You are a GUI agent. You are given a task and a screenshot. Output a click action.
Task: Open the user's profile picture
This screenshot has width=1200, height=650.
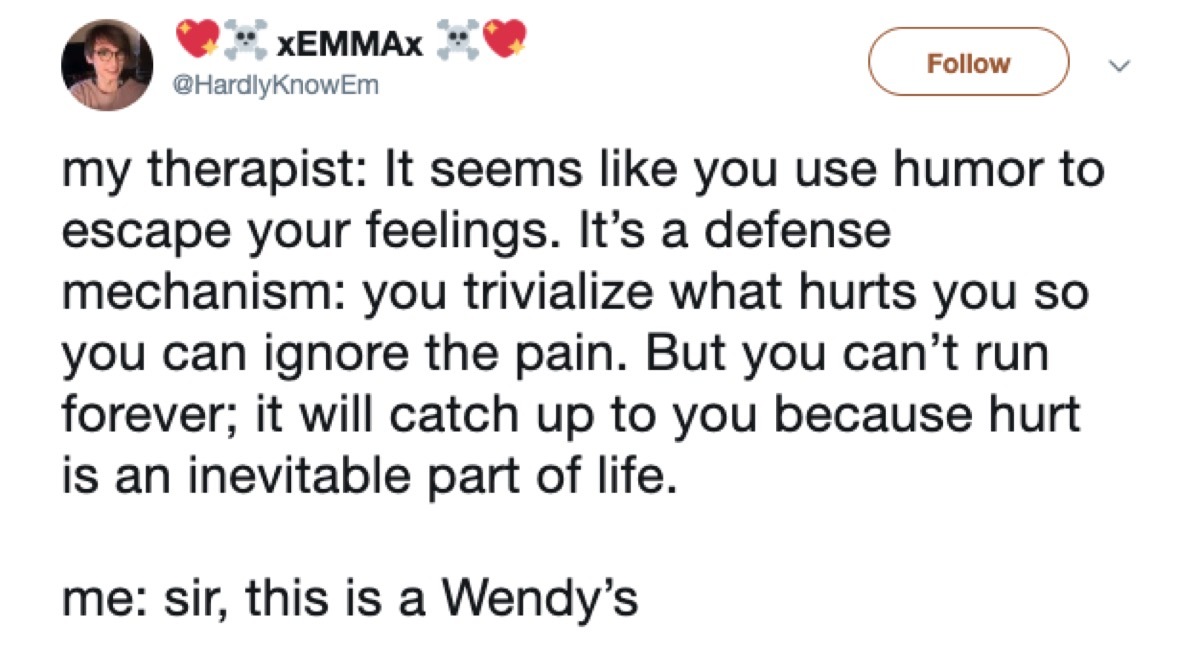pos(106,62)
